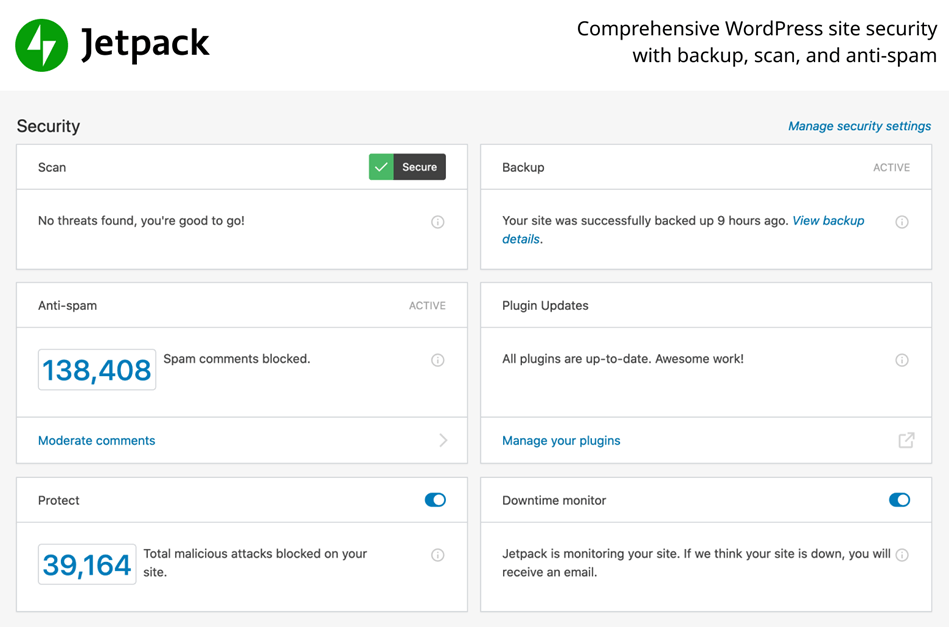Click the Plugin Updates card title
Image resolution: width=950 pixels, height=627 pixels.
tap(545, 305)
